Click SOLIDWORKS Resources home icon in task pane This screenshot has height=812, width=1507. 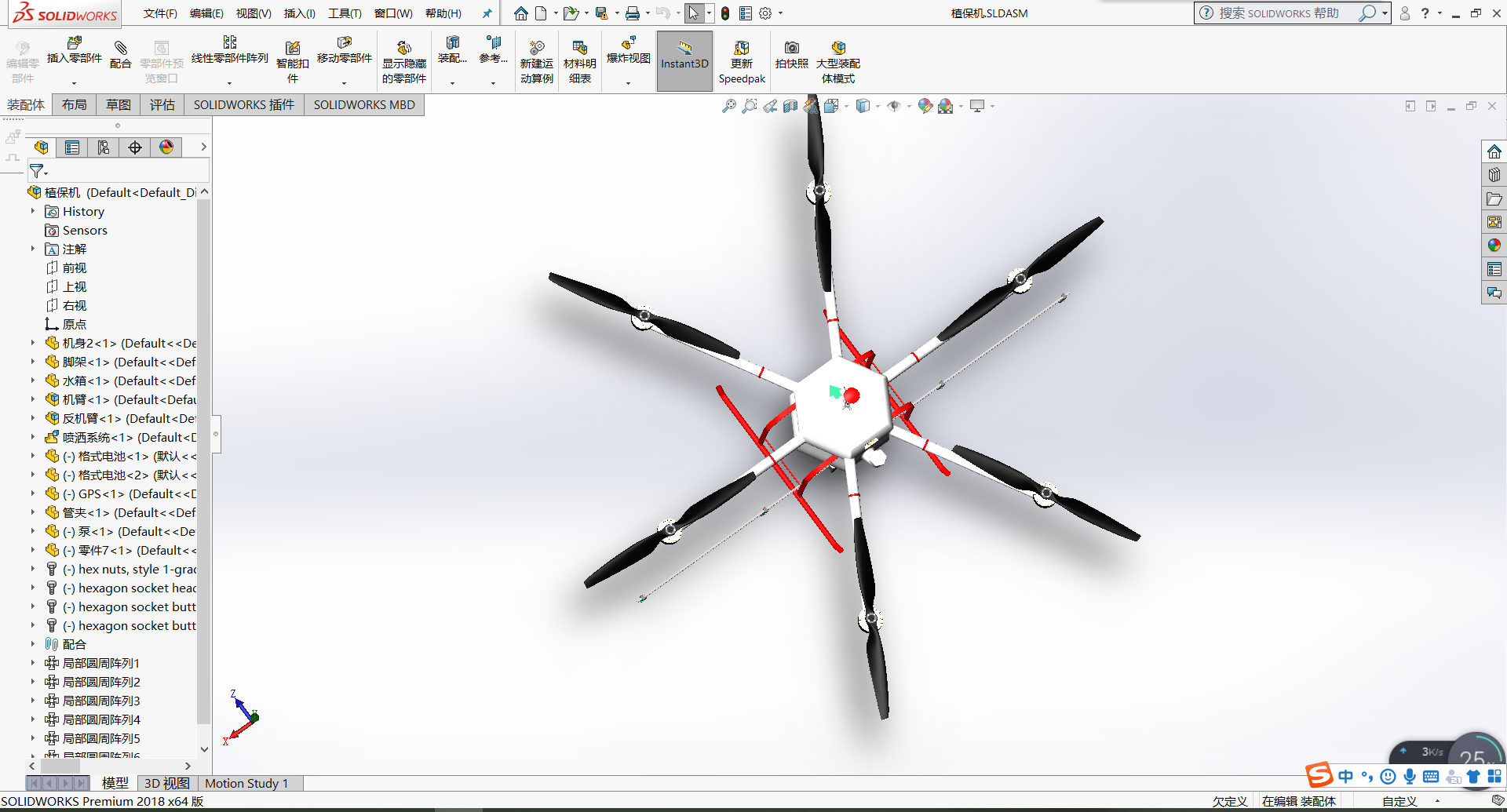[1494, 151]
